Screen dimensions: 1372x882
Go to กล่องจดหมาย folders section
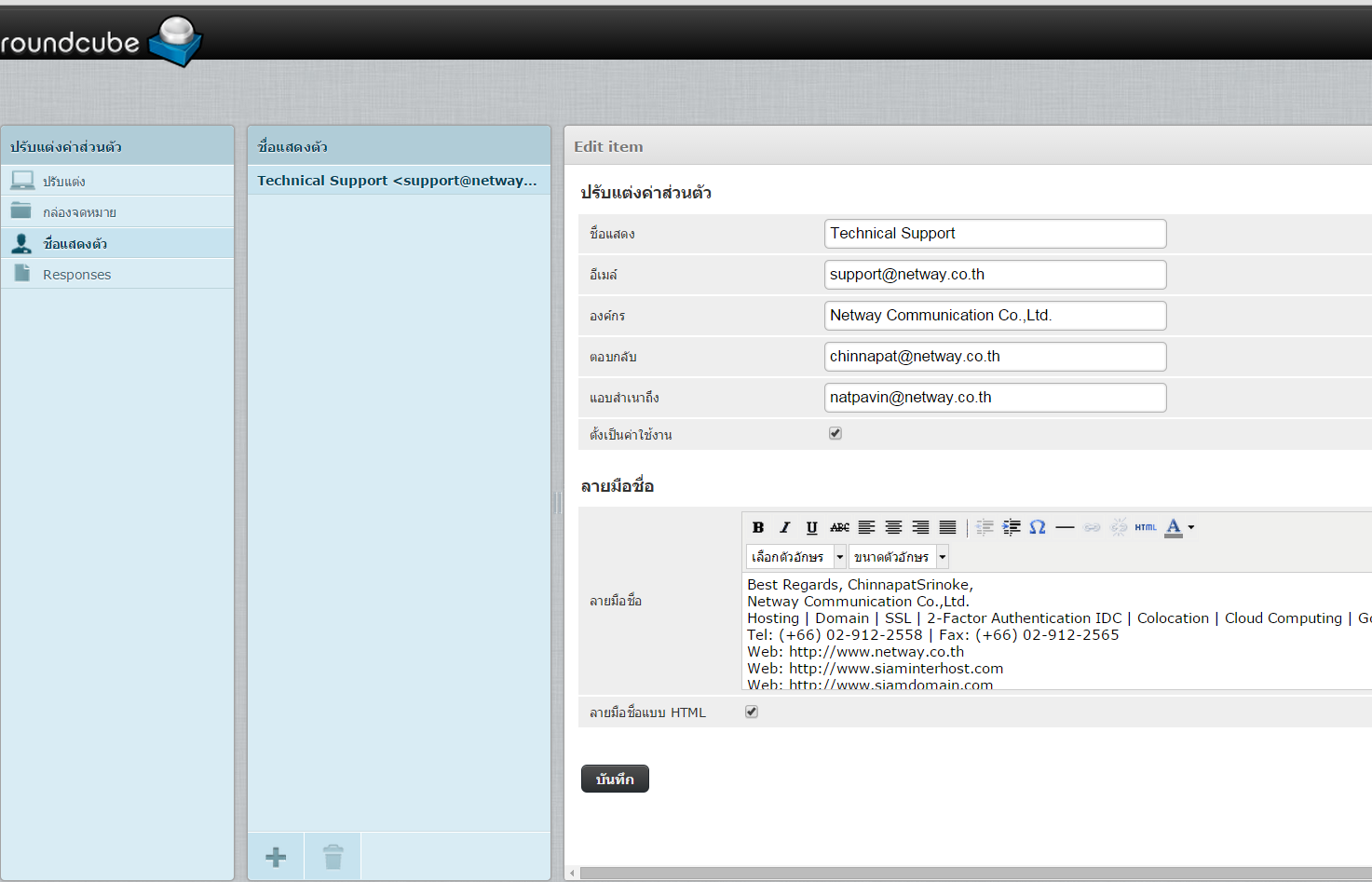pos(79,212)
